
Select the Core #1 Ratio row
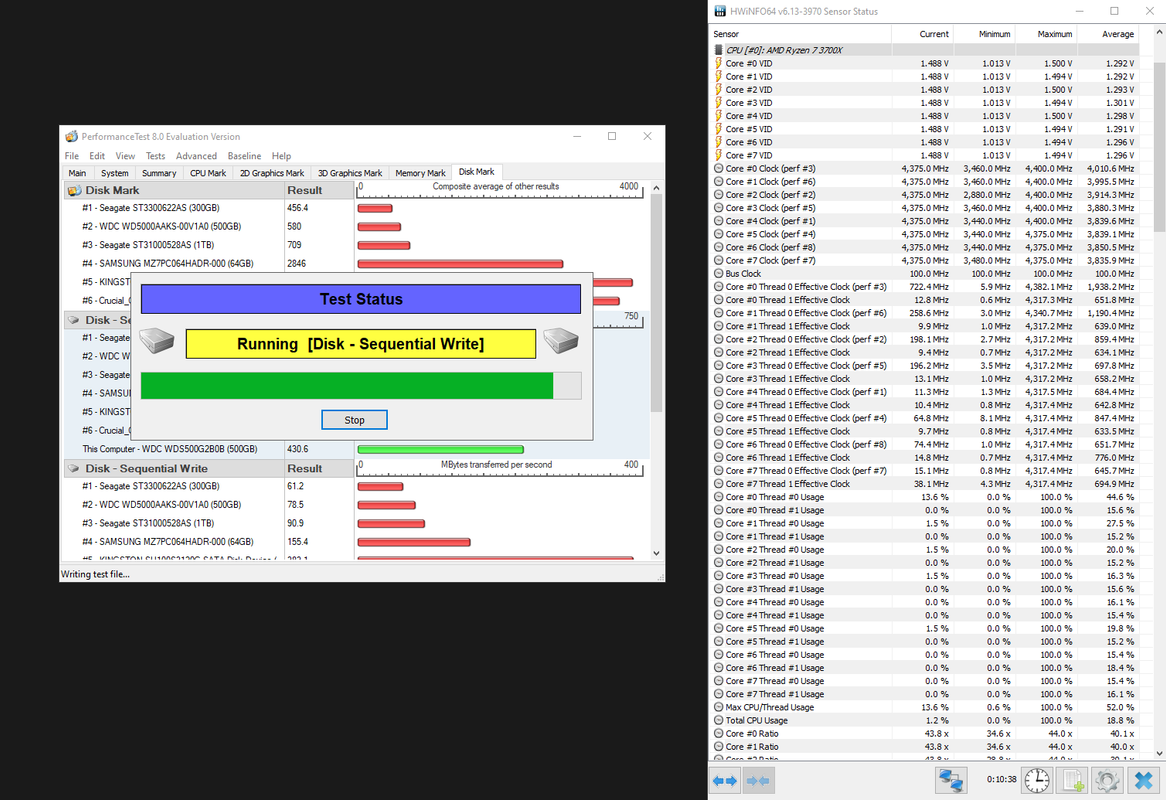[924, 747]
